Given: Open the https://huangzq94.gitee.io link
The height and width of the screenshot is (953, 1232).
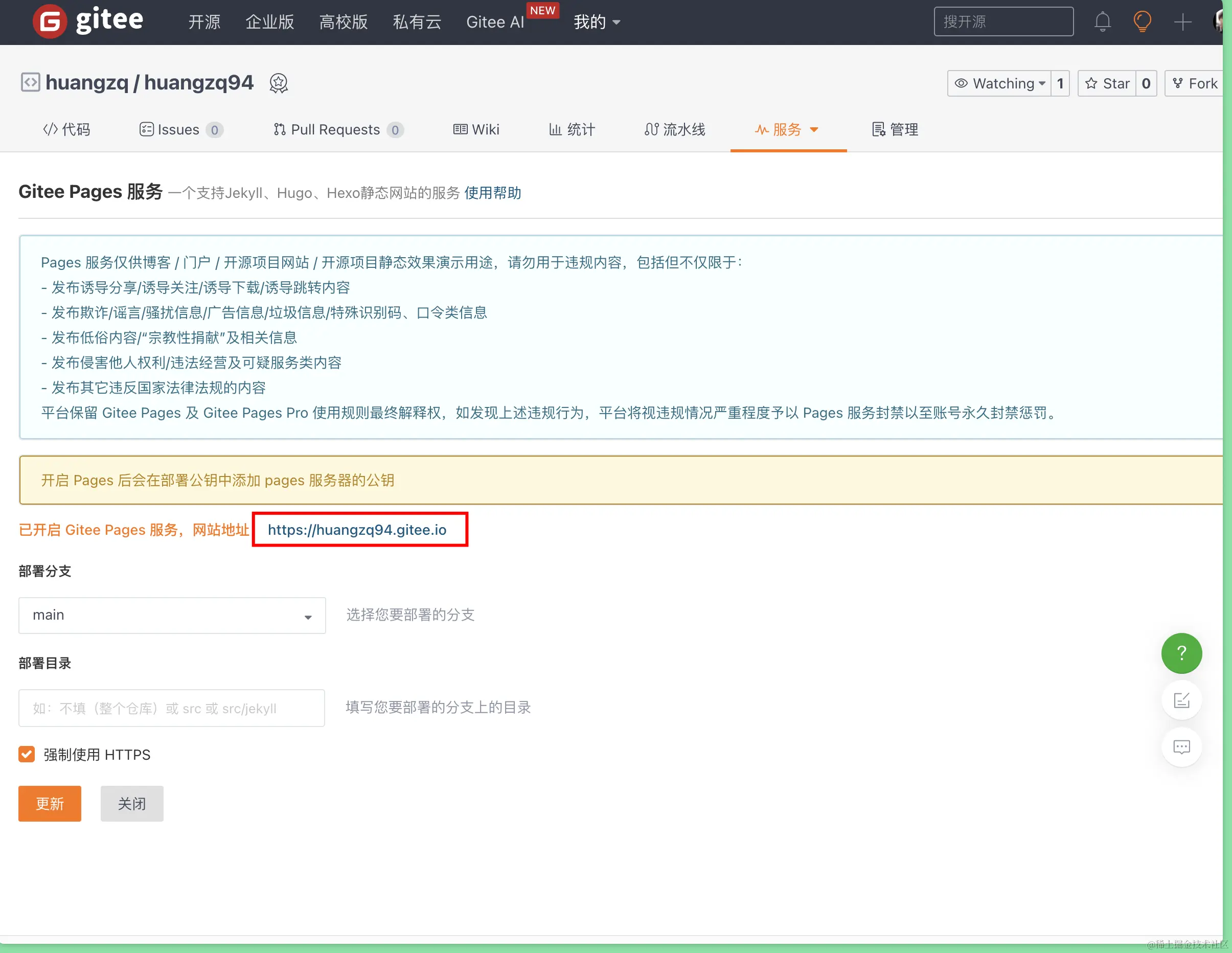Looking at the screenshot, I should tap(357, 530).
